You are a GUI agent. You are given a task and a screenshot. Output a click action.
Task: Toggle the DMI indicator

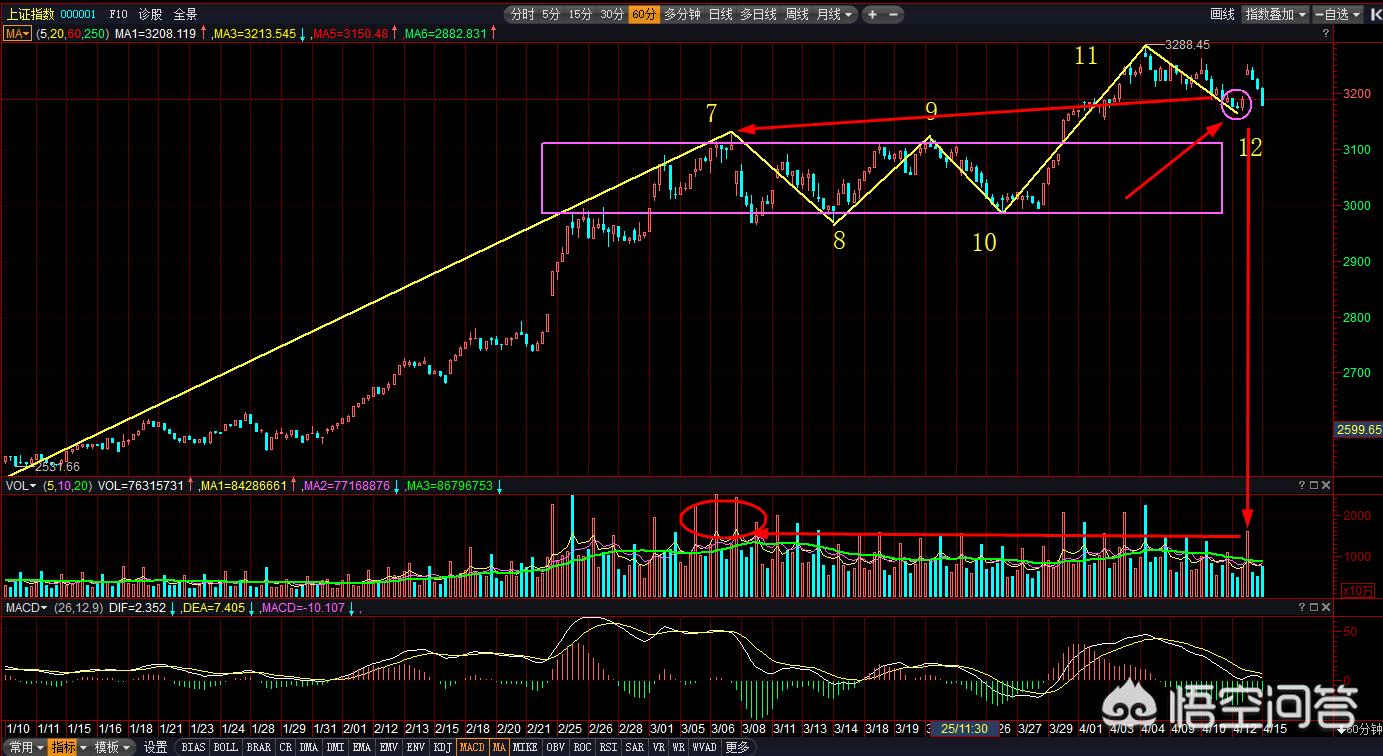click(336, 747)
